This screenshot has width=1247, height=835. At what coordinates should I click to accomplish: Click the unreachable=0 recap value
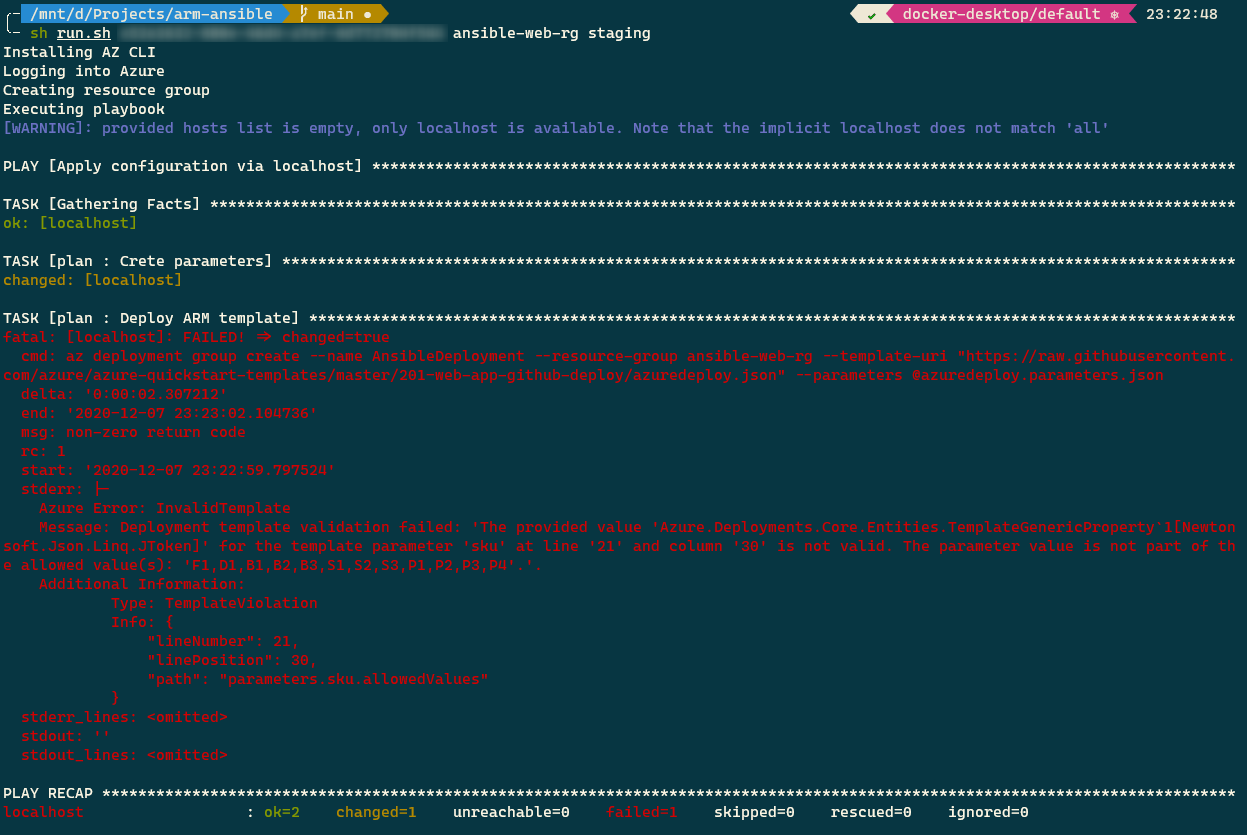click(511, 812)
